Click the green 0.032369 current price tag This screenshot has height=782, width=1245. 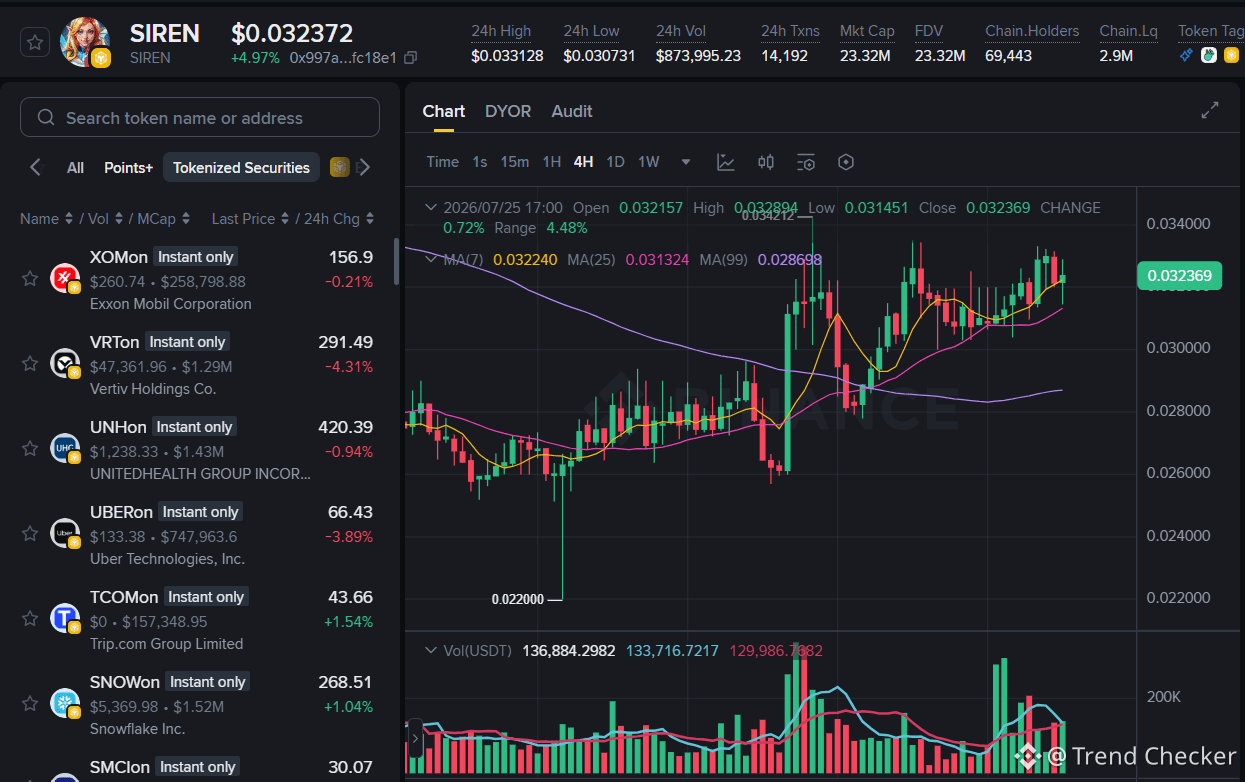click(1179, 276)
